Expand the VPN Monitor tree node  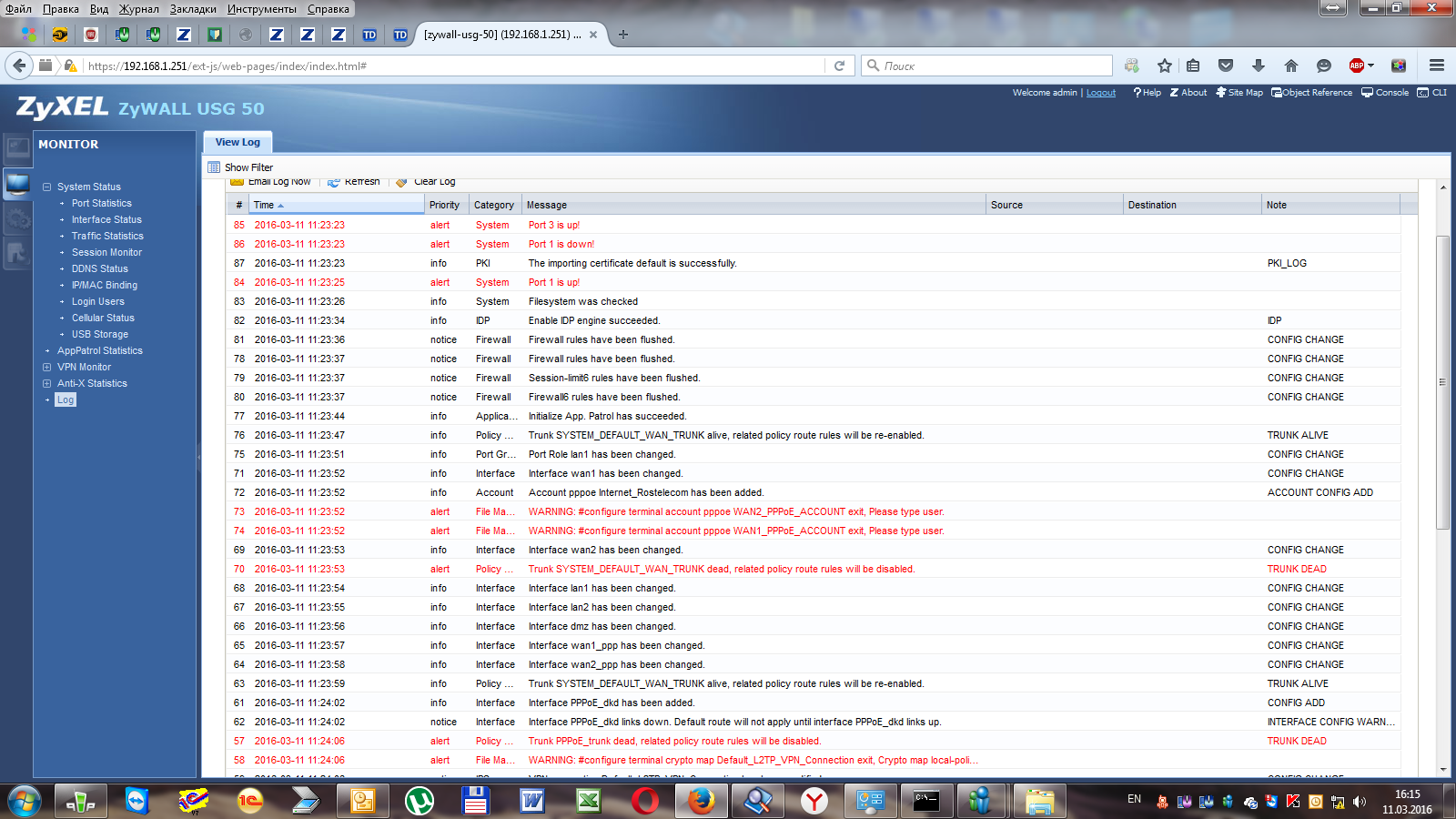(46, 368)
